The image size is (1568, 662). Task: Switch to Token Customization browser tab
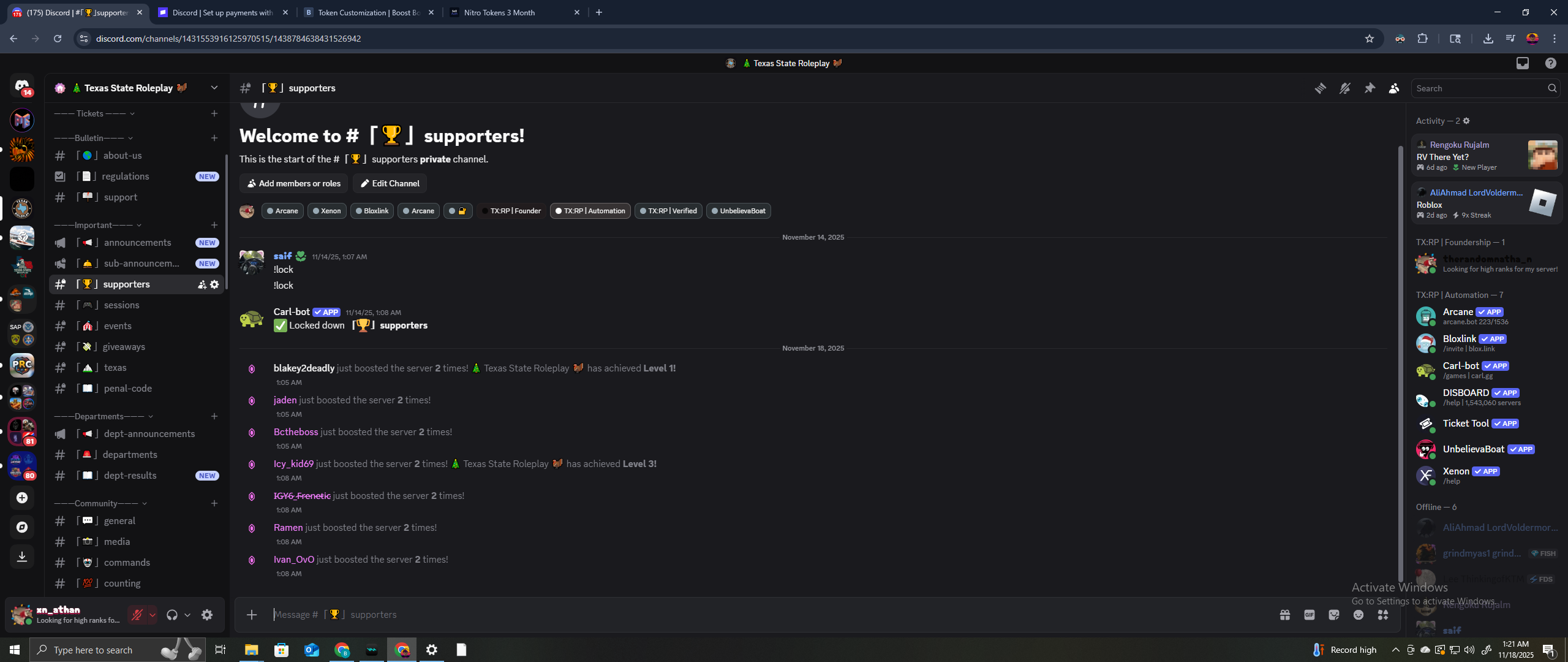[368, 12]
